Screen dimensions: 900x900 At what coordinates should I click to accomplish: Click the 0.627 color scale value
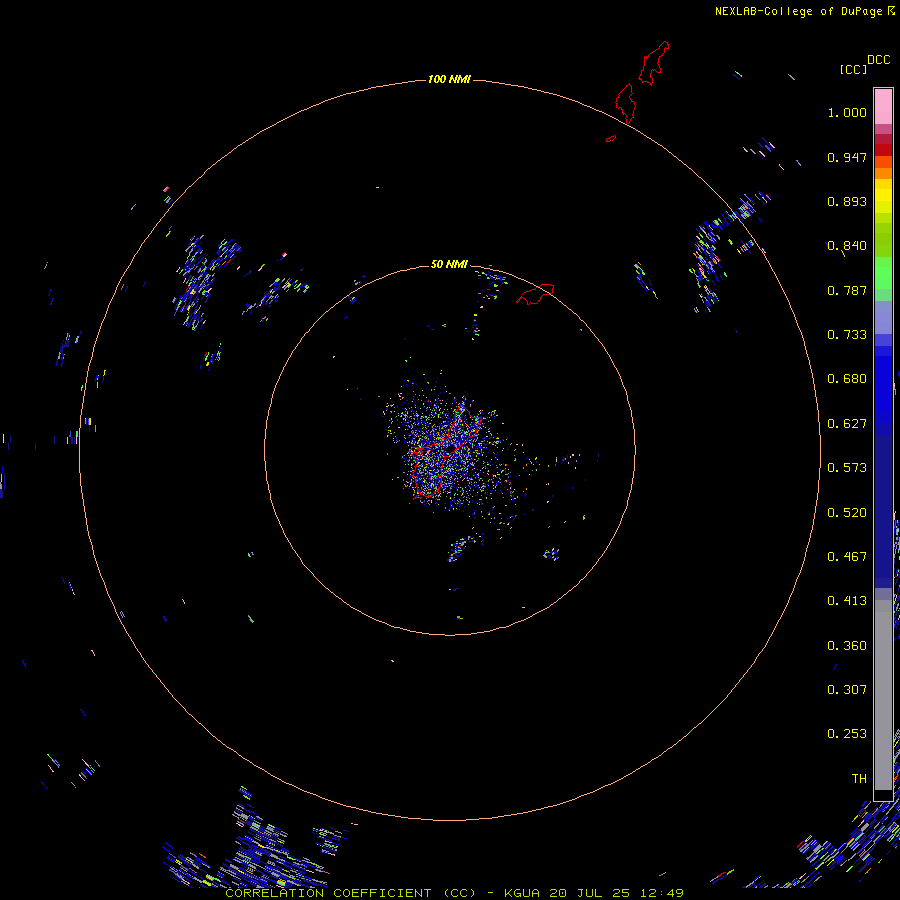click(x=847, y=424)
